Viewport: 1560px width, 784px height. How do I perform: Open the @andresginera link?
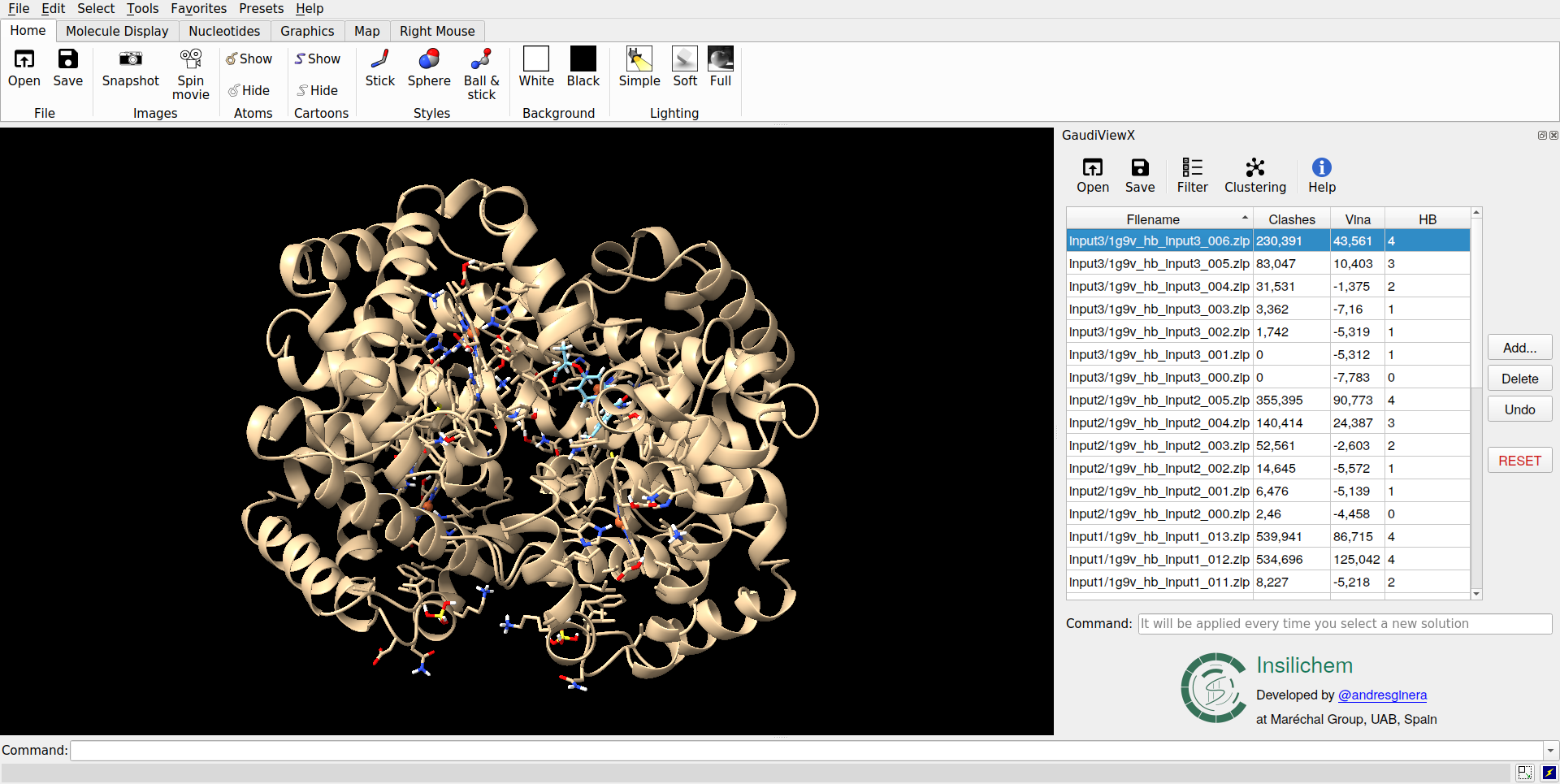pos(1382,695)
